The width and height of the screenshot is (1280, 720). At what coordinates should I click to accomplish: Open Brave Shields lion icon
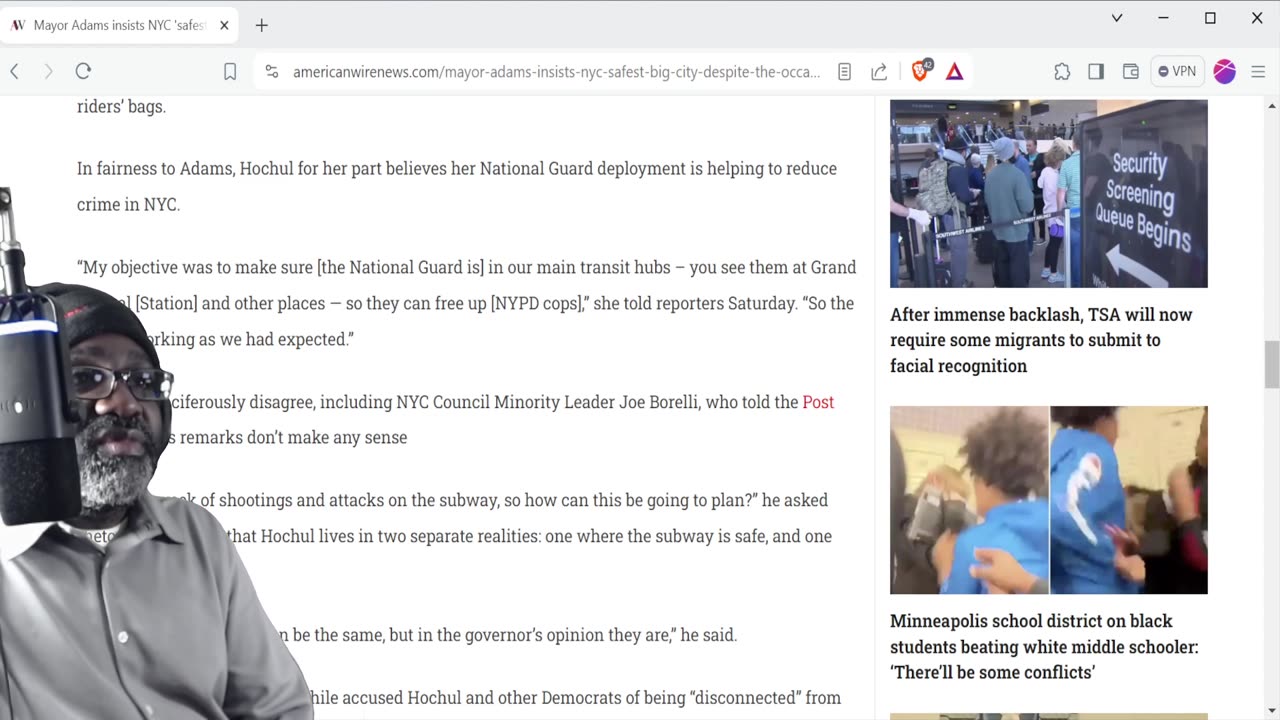click(921, 71)
